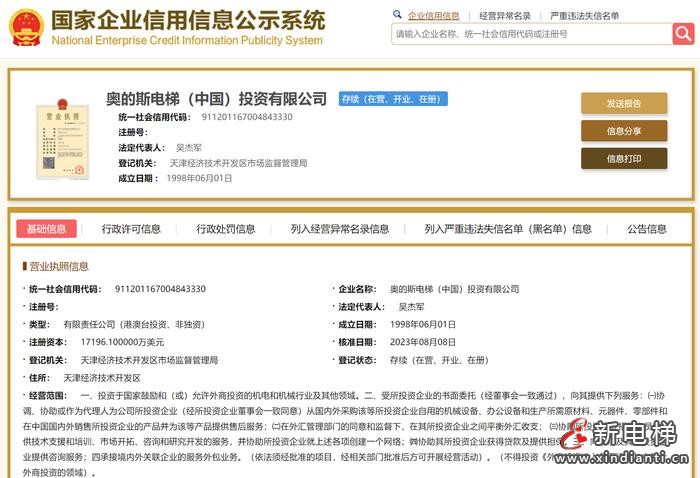The height and width of the screenshot is (478, 700).
Task: Open the business license thumbnail image
Action: [62, 139]
